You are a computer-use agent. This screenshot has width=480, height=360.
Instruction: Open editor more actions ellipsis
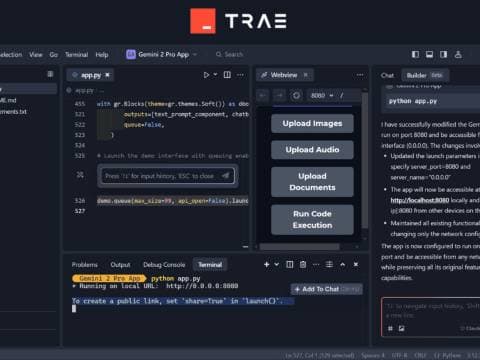click(x=240, y=75)
